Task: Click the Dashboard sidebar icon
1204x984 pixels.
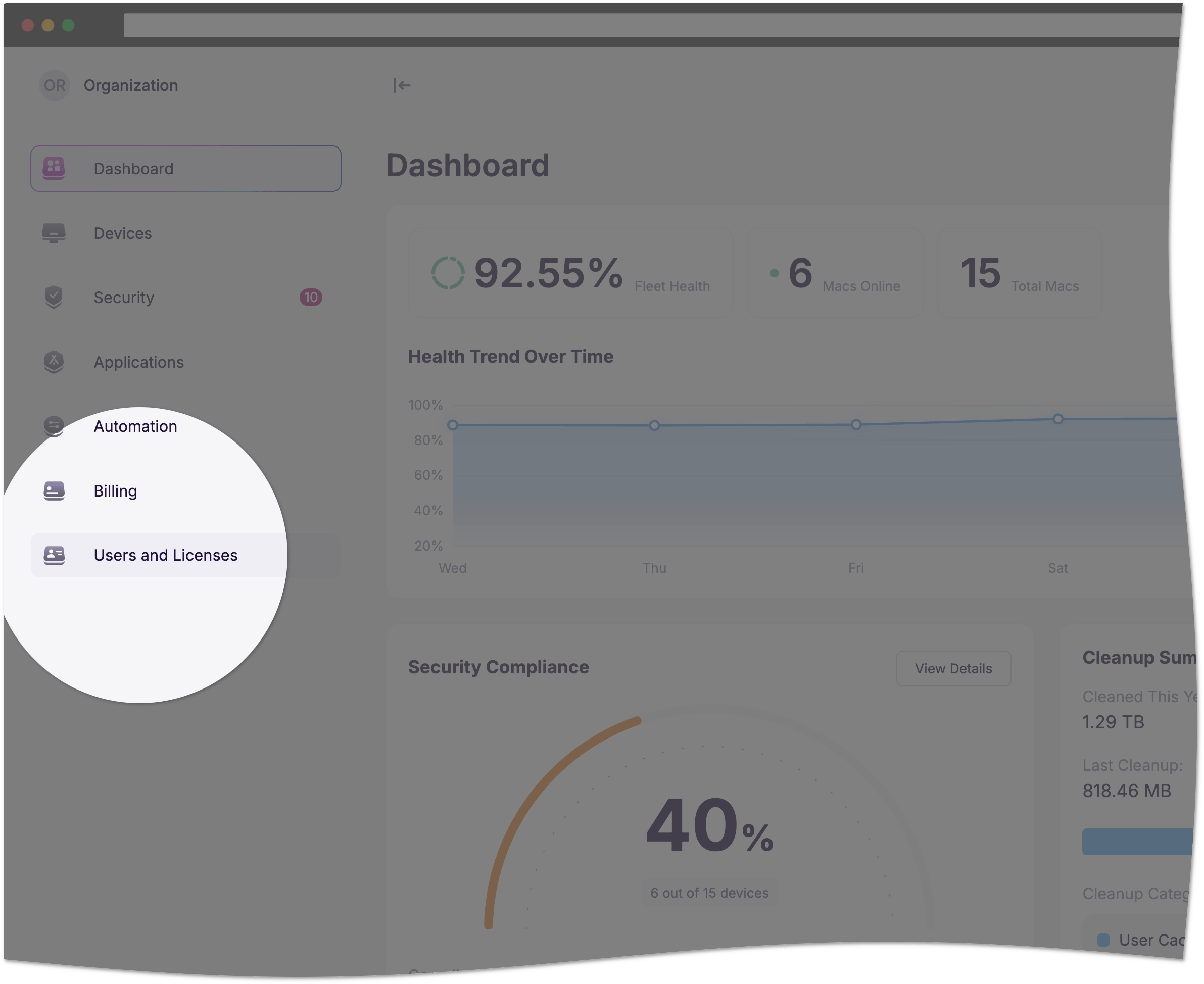Action: [54, 168]
